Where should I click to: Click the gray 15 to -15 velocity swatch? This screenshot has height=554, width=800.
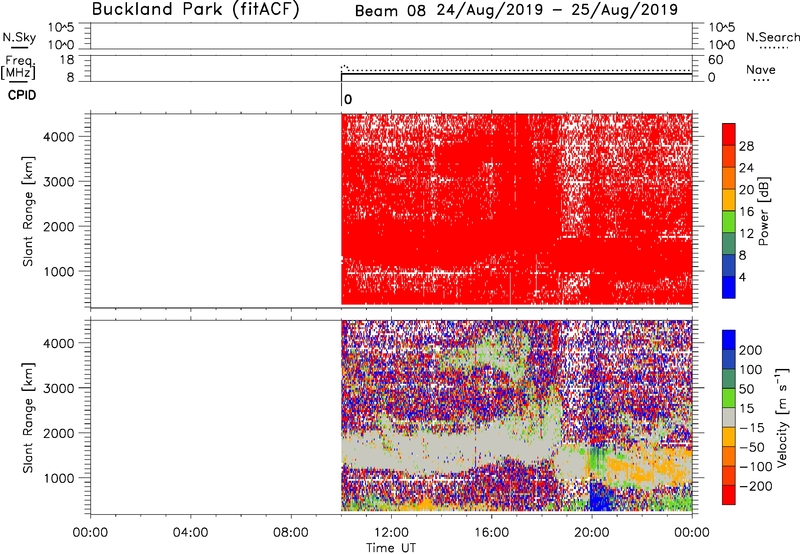pos(729,418)
